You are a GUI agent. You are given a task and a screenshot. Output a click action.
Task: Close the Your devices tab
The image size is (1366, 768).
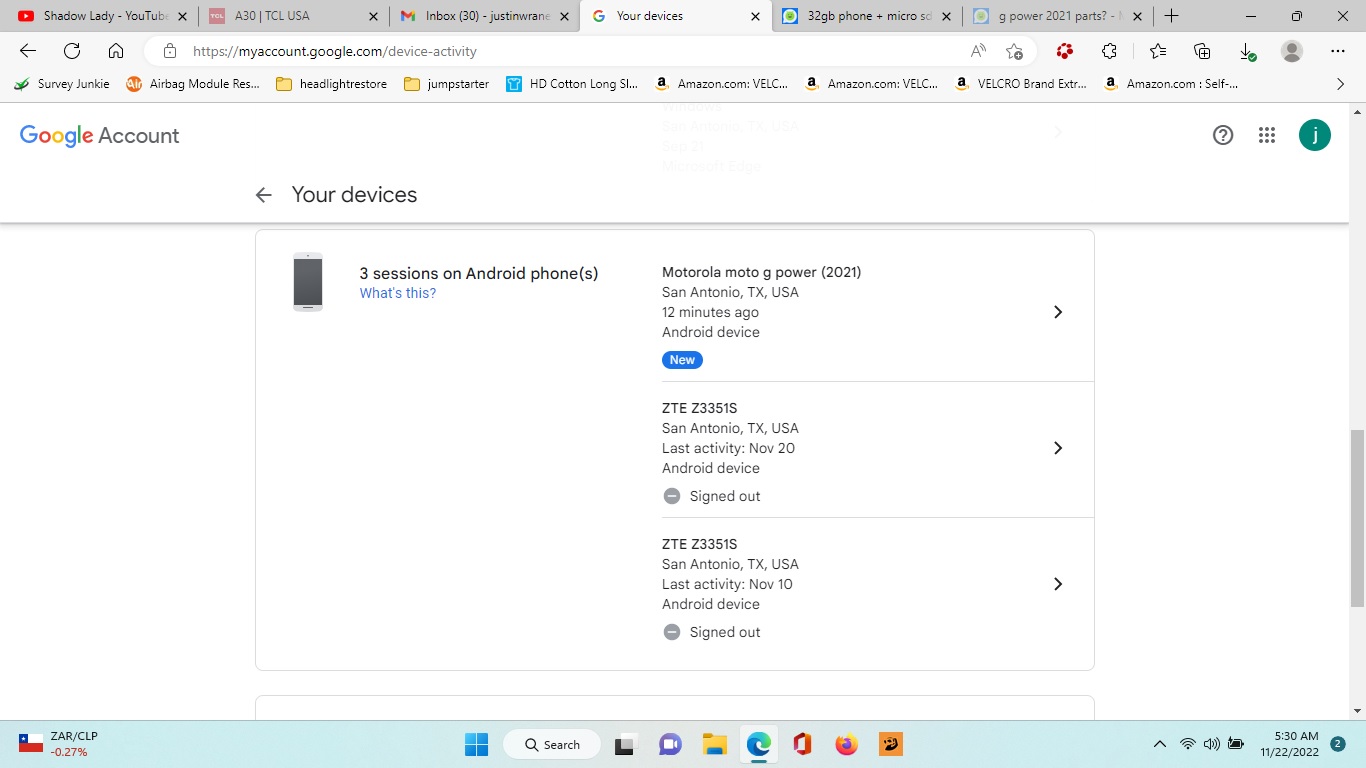click(755, 16)
